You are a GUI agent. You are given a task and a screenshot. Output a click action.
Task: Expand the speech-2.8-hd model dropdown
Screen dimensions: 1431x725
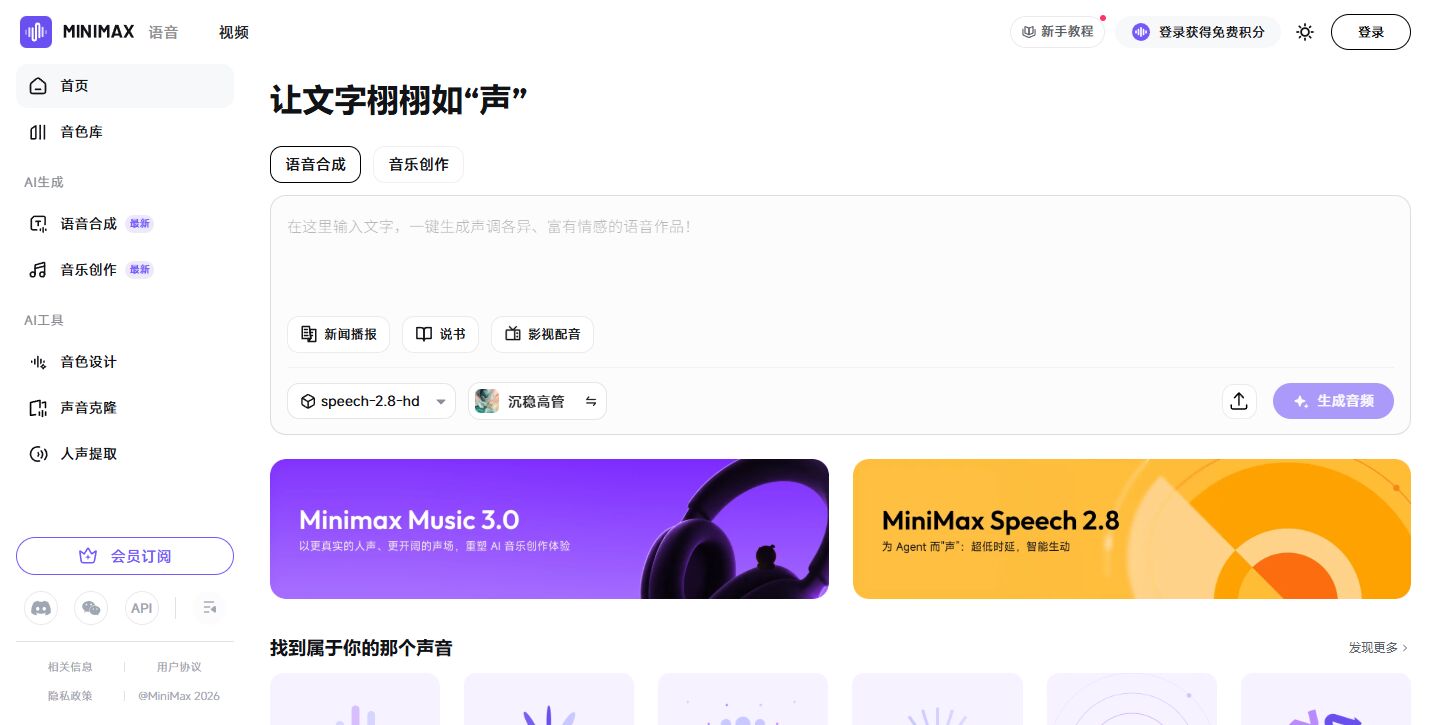pos(371,401)
